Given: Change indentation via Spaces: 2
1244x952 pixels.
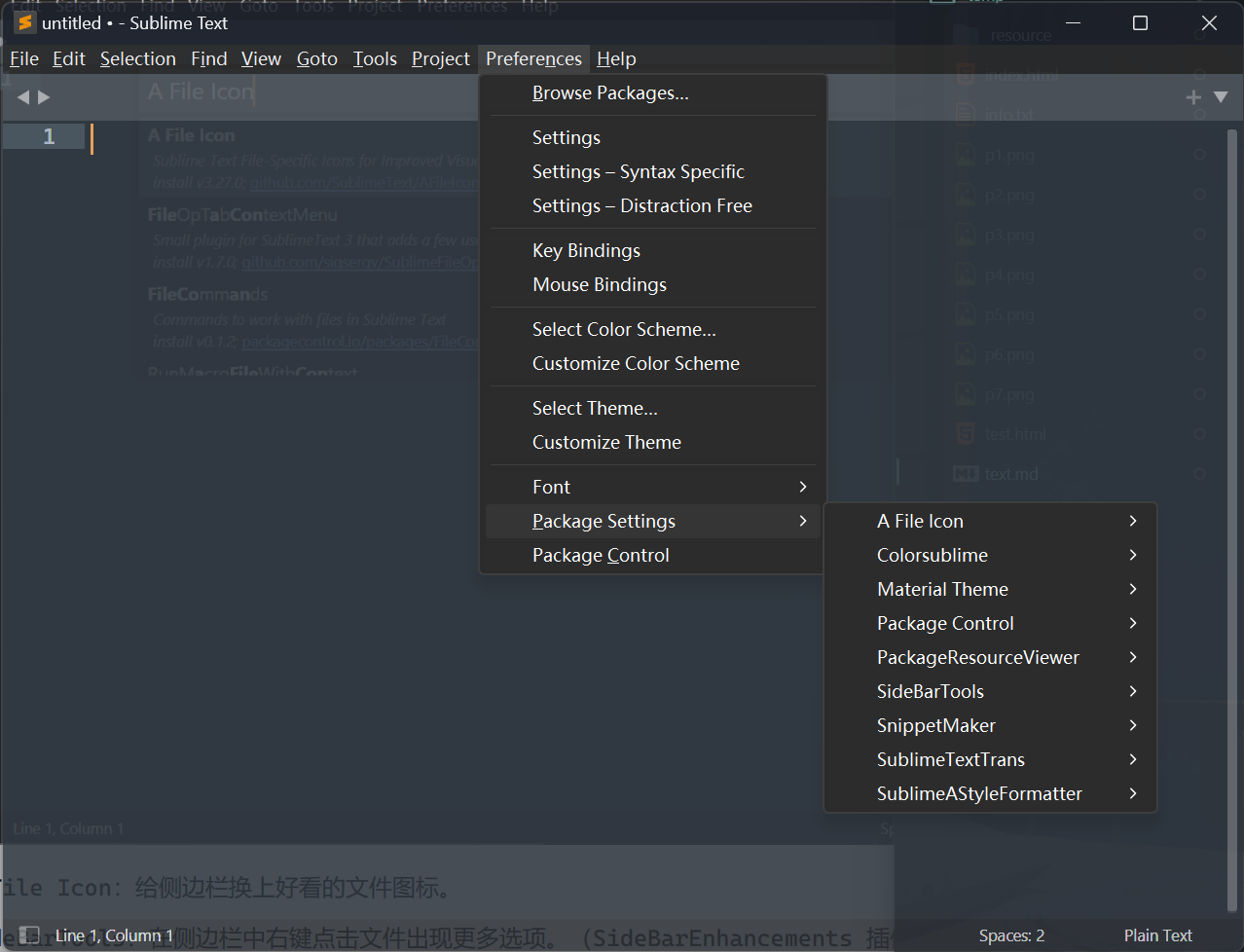Looking at the screenshot, I should (1011, 935).
